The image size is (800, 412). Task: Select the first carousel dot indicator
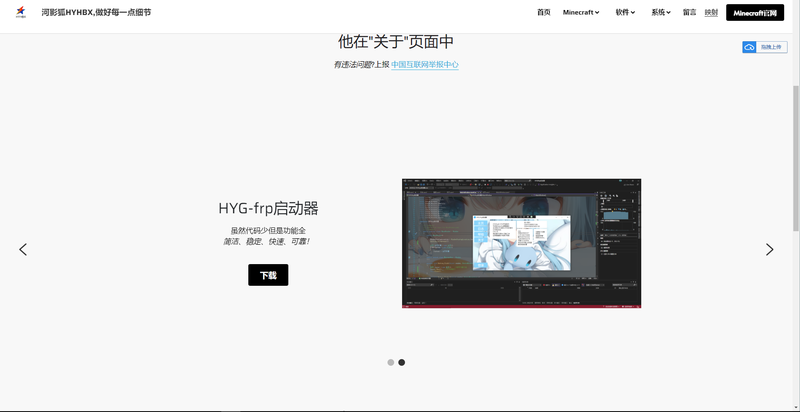pos(391,363)
